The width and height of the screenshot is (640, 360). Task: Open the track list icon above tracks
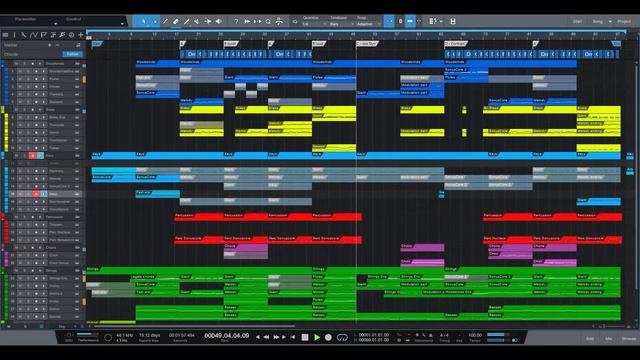click(x=5, y=35)
